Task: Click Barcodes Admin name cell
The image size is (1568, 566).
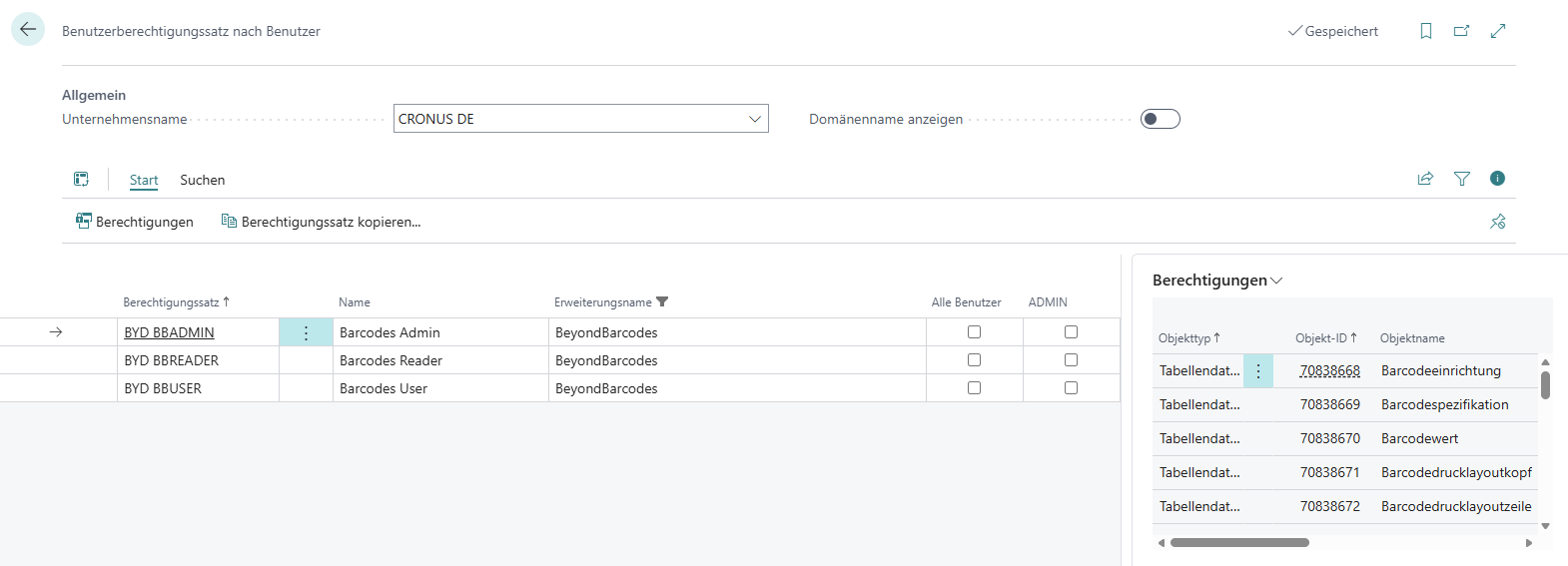Action: pos(440,332)
